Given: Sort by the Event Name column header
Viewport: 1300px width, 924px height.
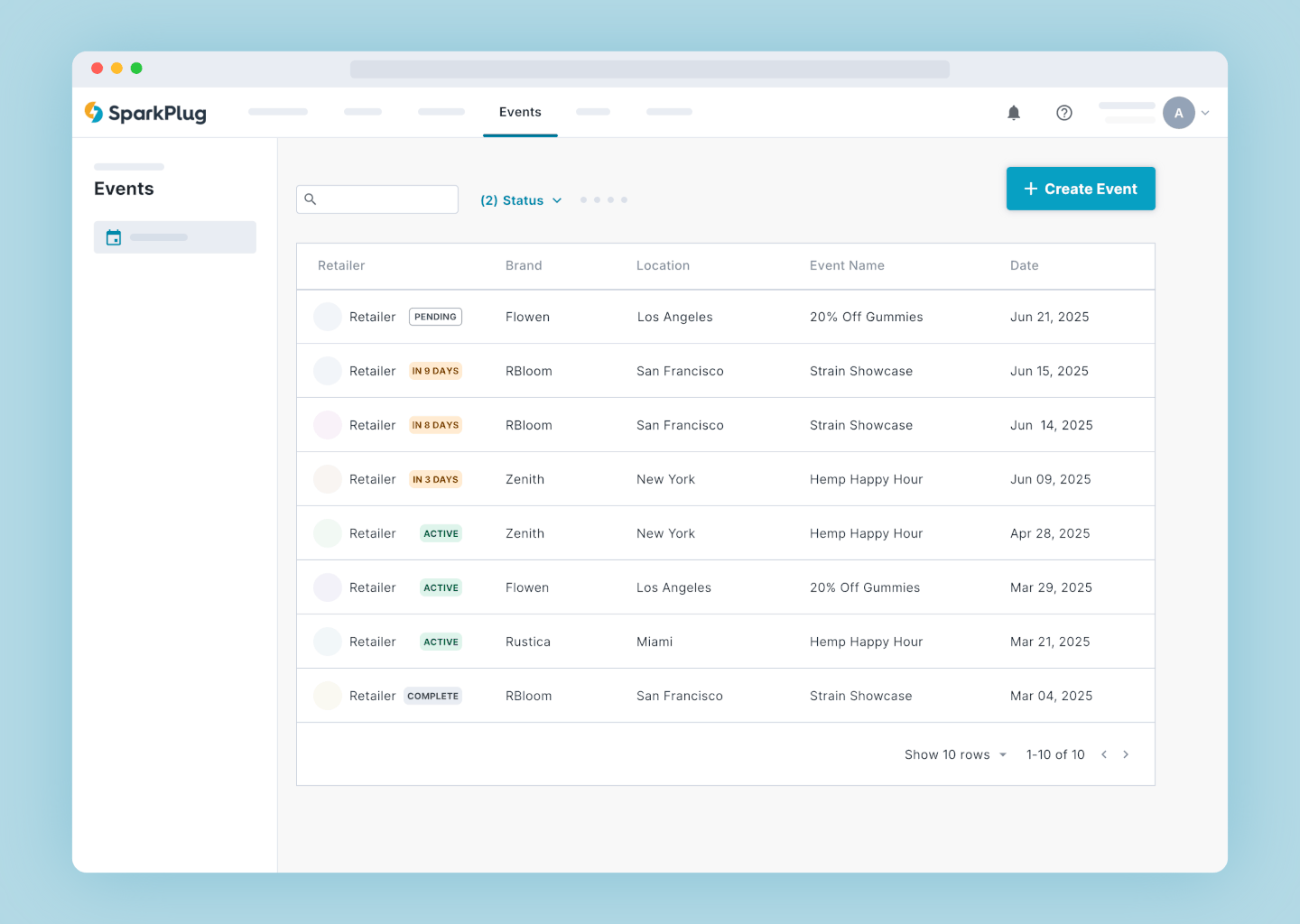Looking at the screenshot, I should coord(847,265).
